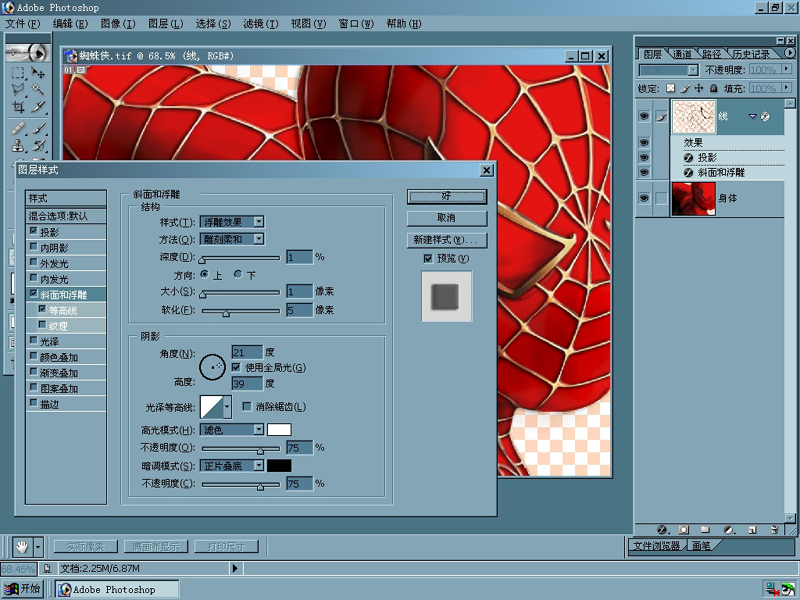Open the 样式 bevel style dropdown
This screenshot has width=800, height=600.
tap(259, 222)
